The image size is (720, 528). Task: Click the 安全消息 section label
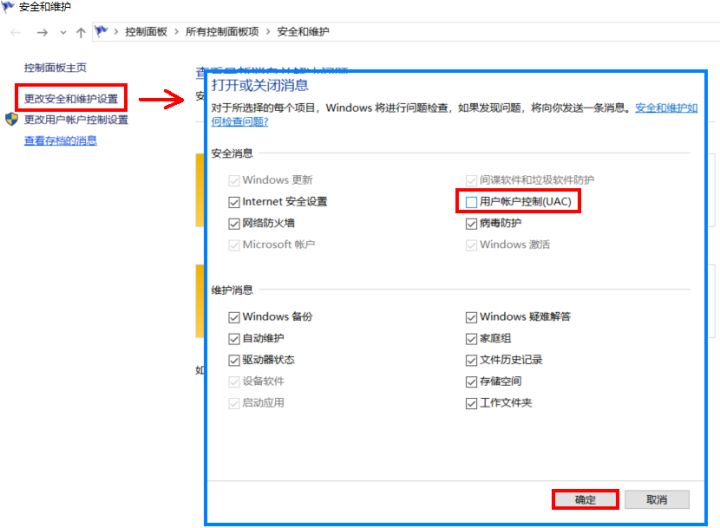click(x=232, y=153)
